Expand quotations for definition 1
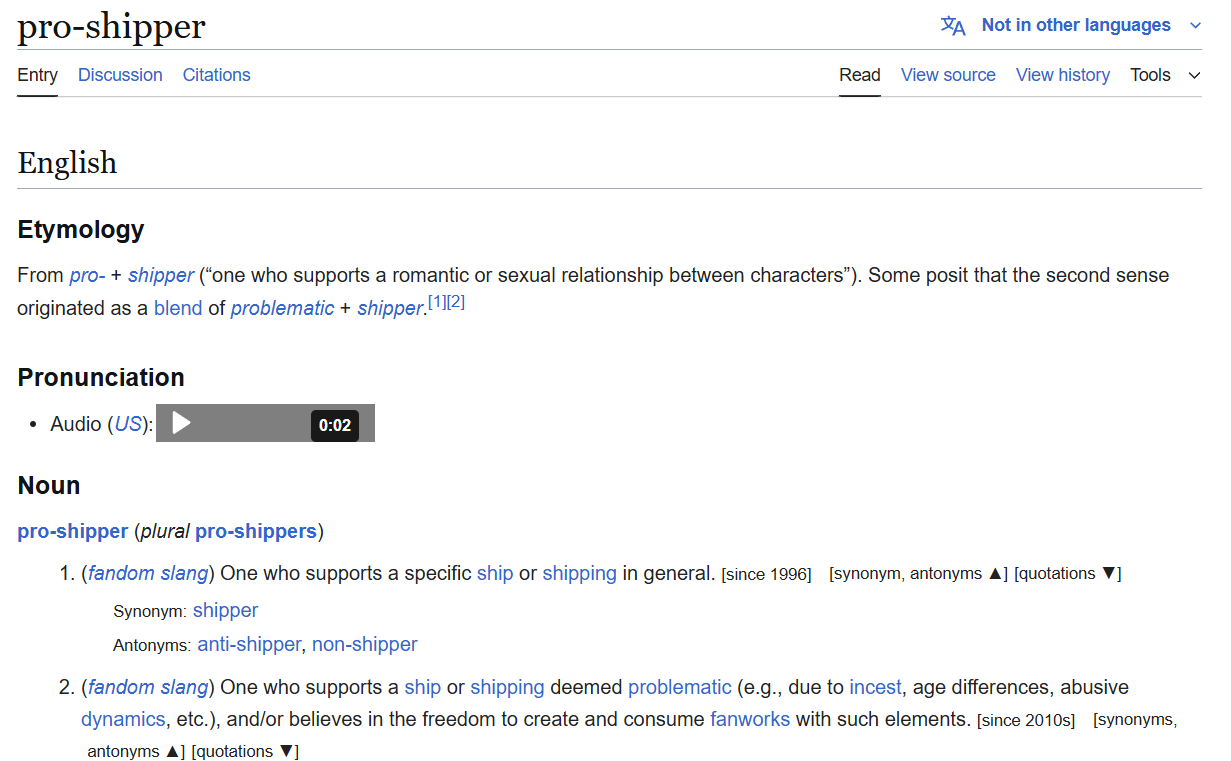Screen dimensions: 1231x761 pyautogui.click(x=1068, y=574)
